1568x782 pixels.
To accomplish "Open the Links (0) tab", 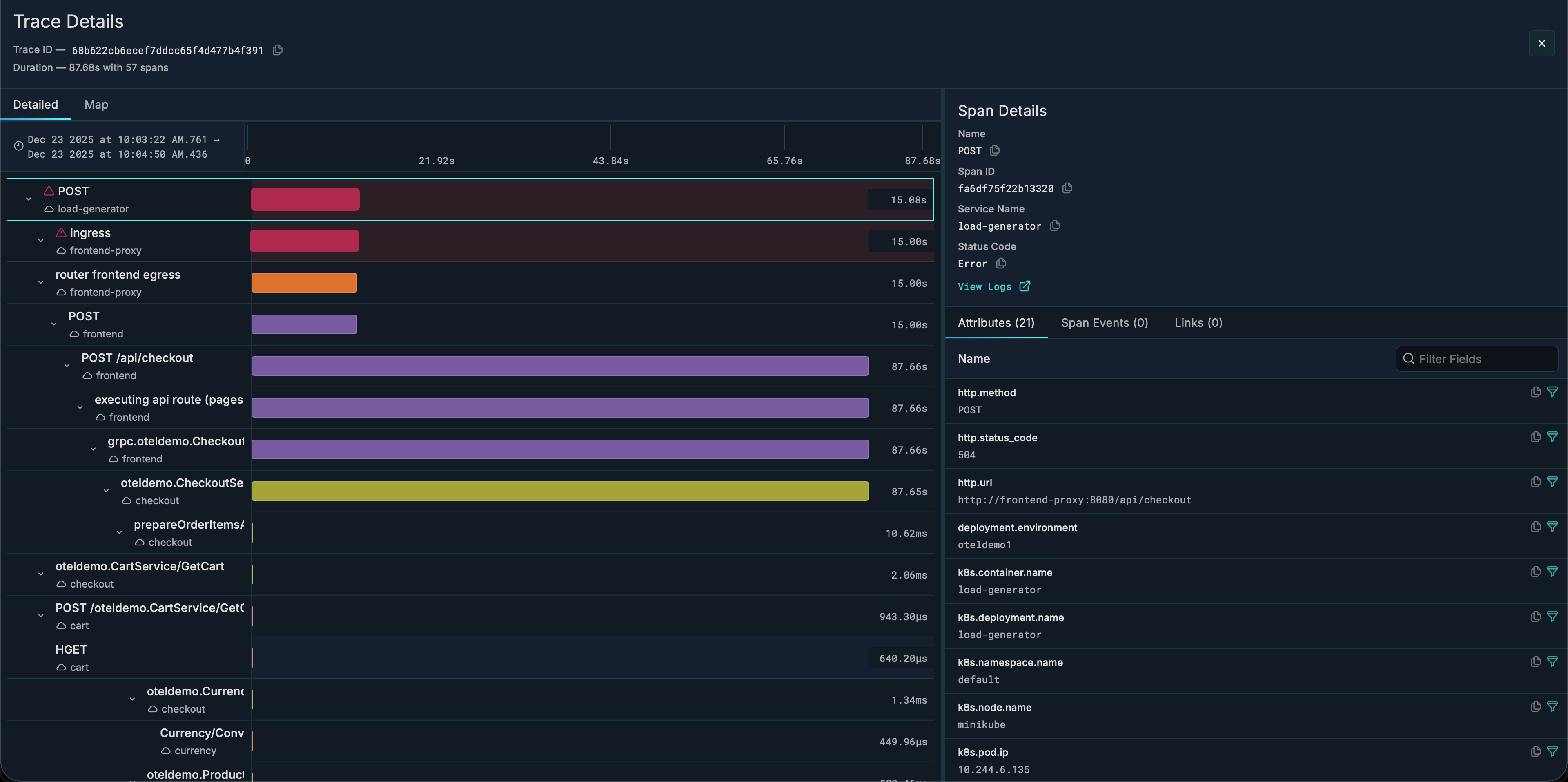I will click(1198, 323).
